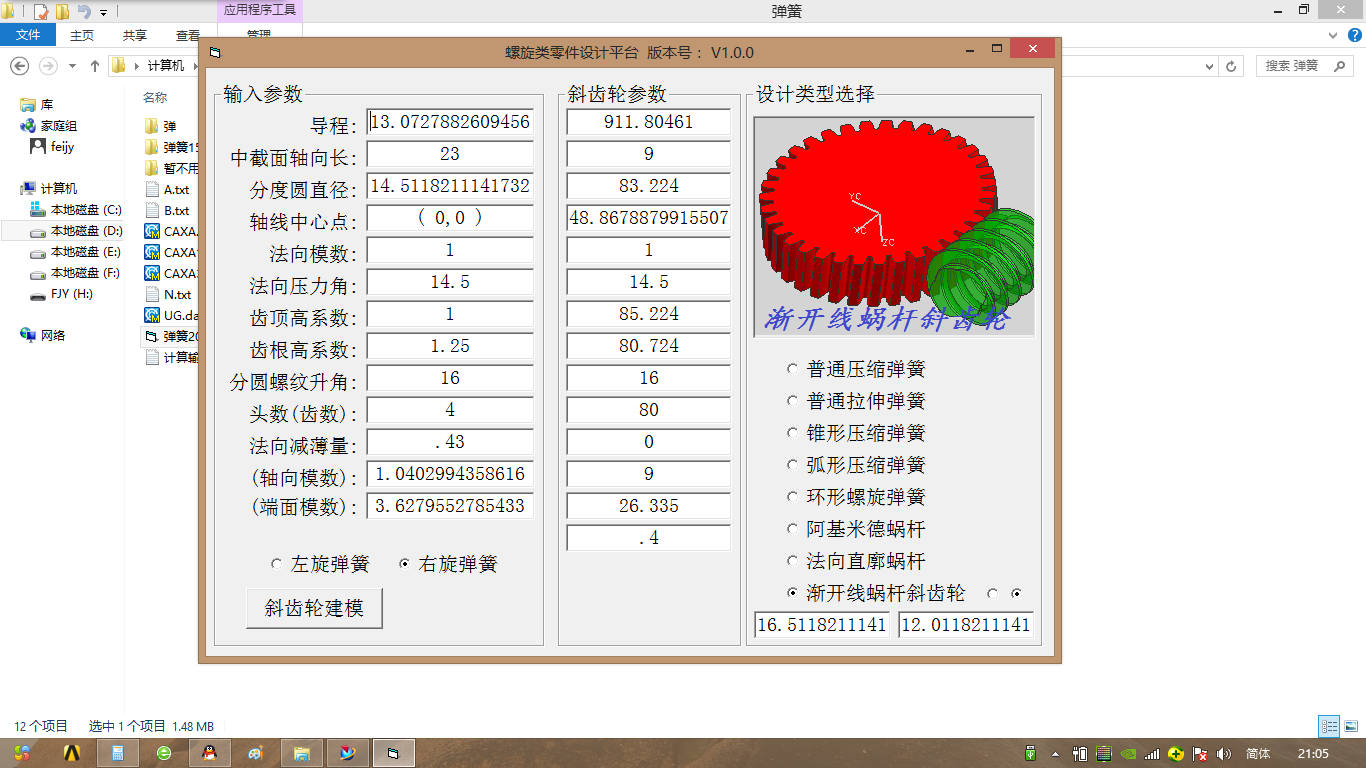Open the green browser taskbar icon

tap(164, 753)
